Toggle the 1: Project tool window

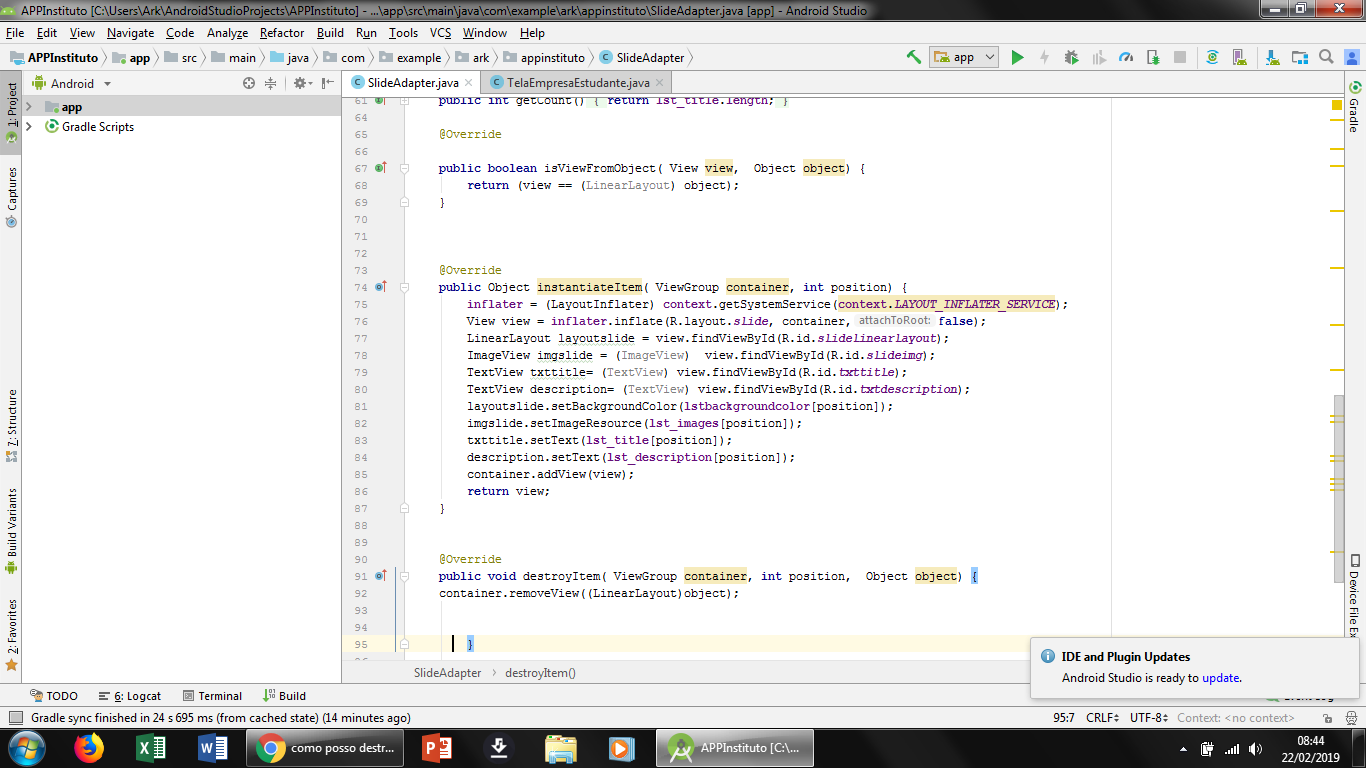(11, 113)
